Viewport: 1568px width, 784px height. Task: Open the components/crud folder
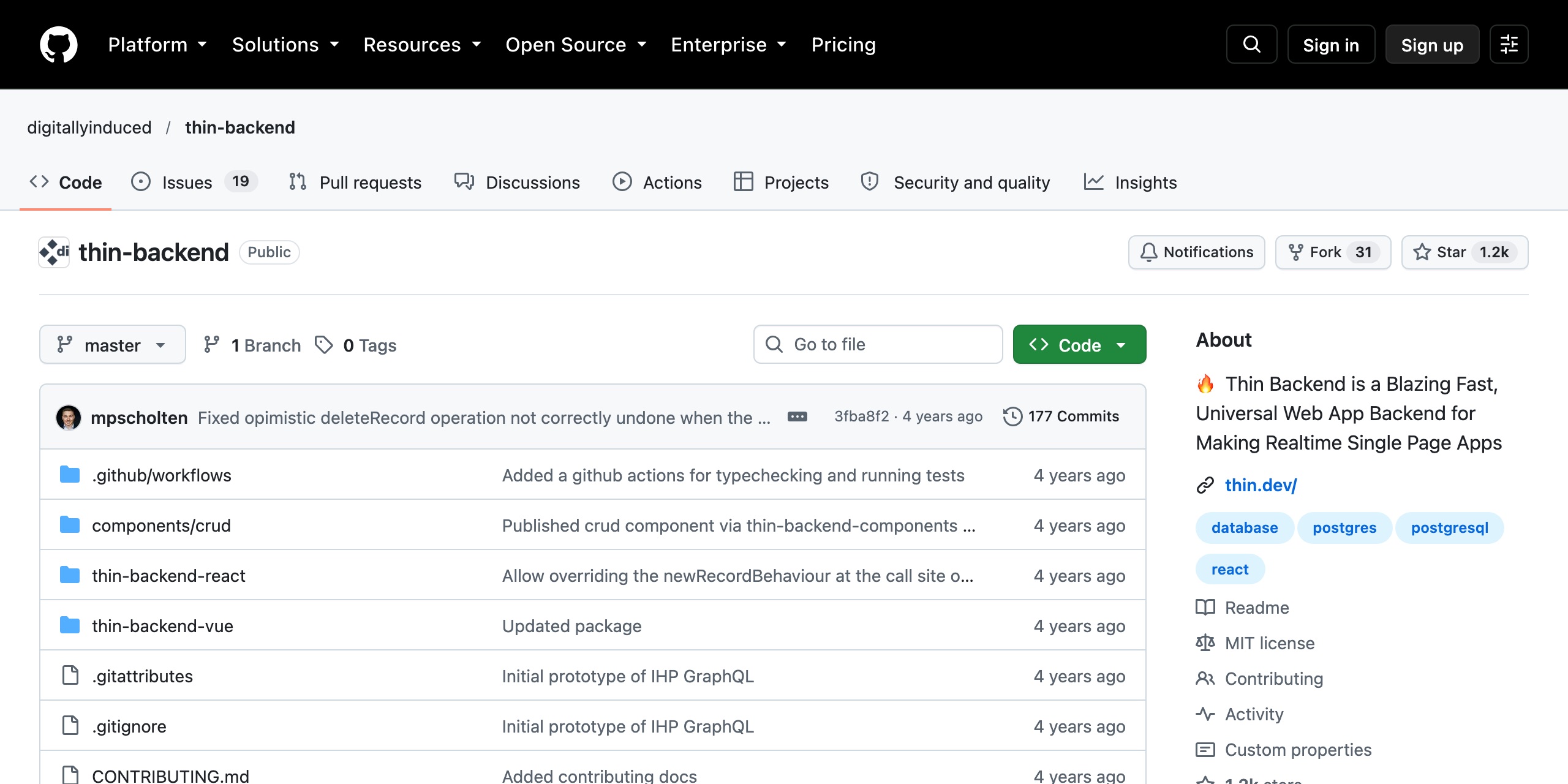[x=161, y=526]
